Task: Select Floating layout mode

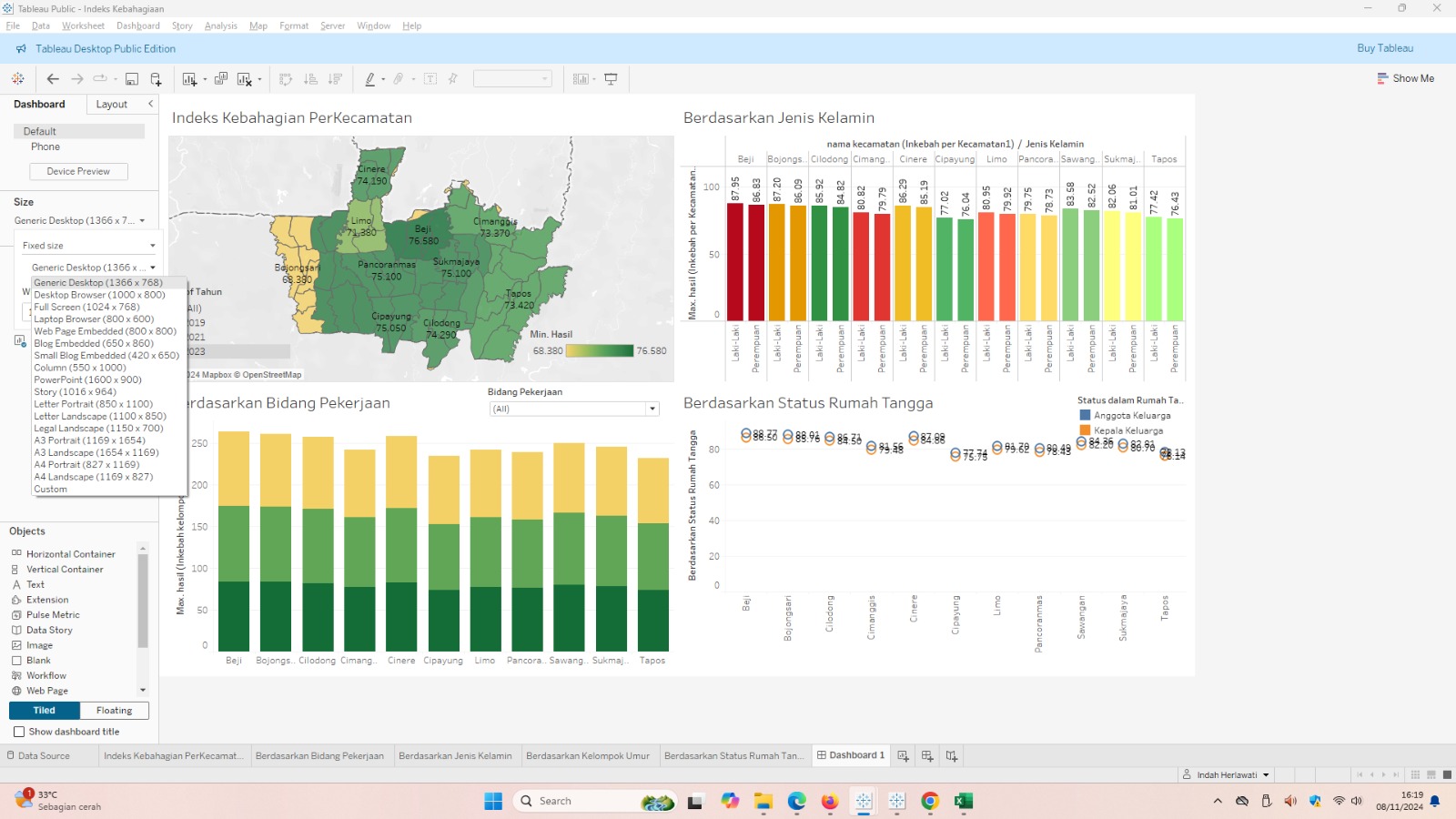Action: 114,711
